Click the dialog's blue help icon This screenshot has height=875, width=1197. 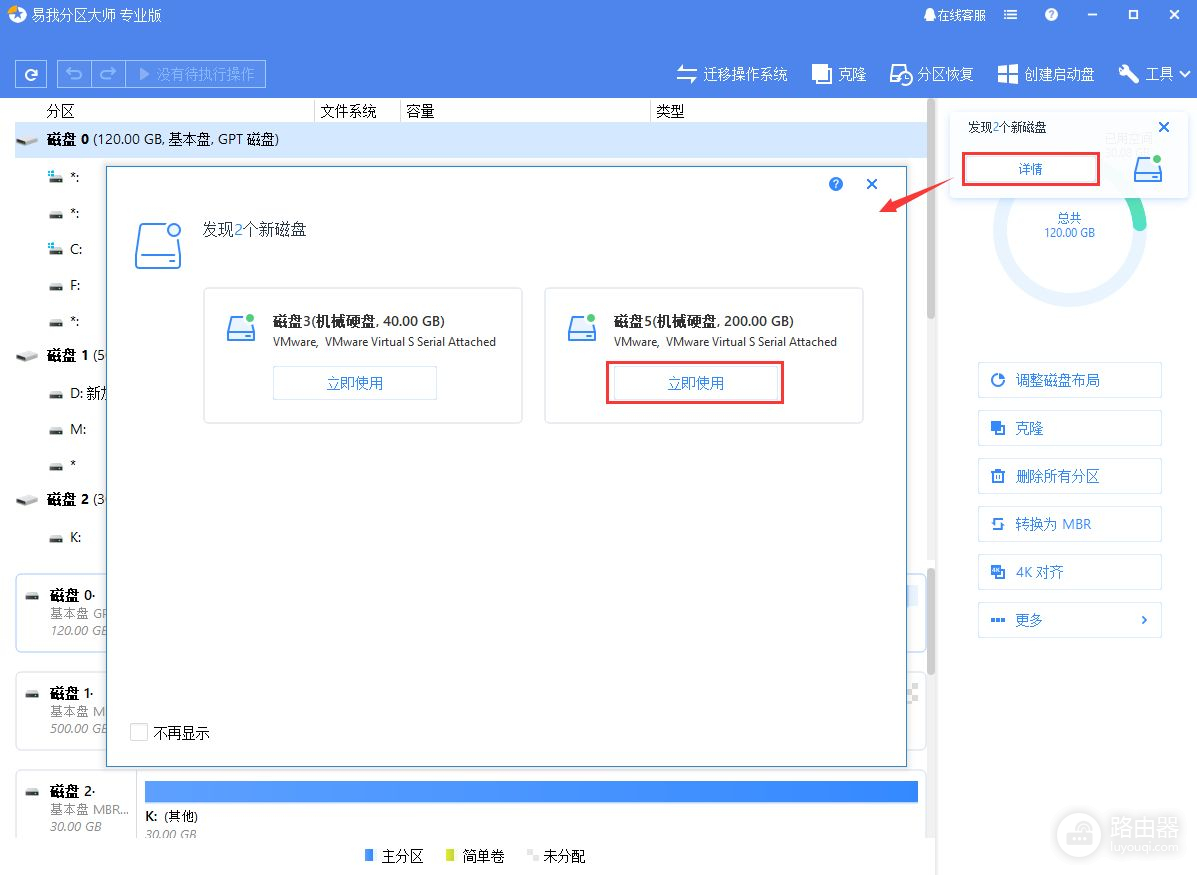[x=836, y=184]
